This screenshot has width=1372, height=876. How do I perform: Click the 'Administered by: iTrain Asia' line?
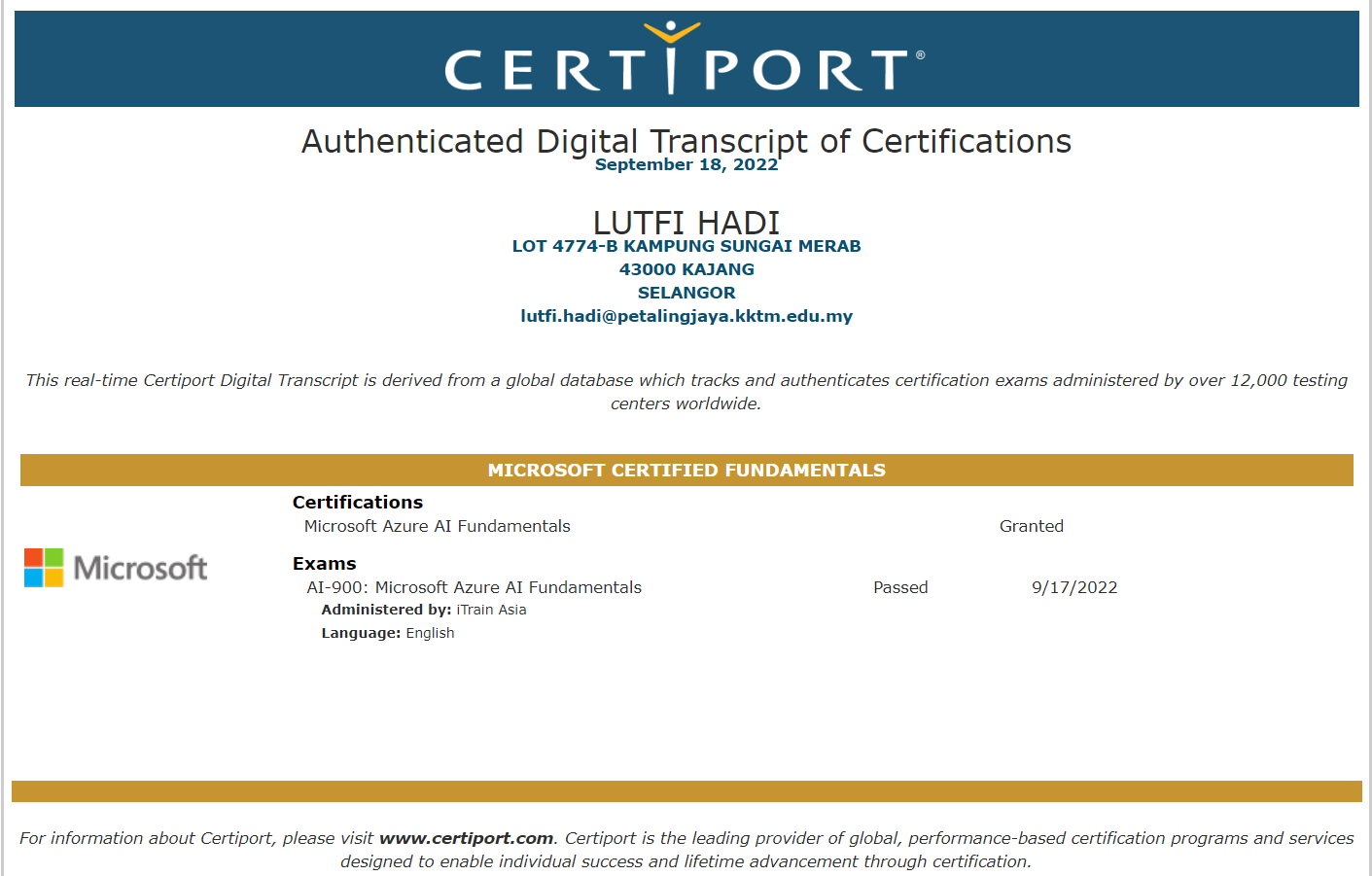coord(423,610)
